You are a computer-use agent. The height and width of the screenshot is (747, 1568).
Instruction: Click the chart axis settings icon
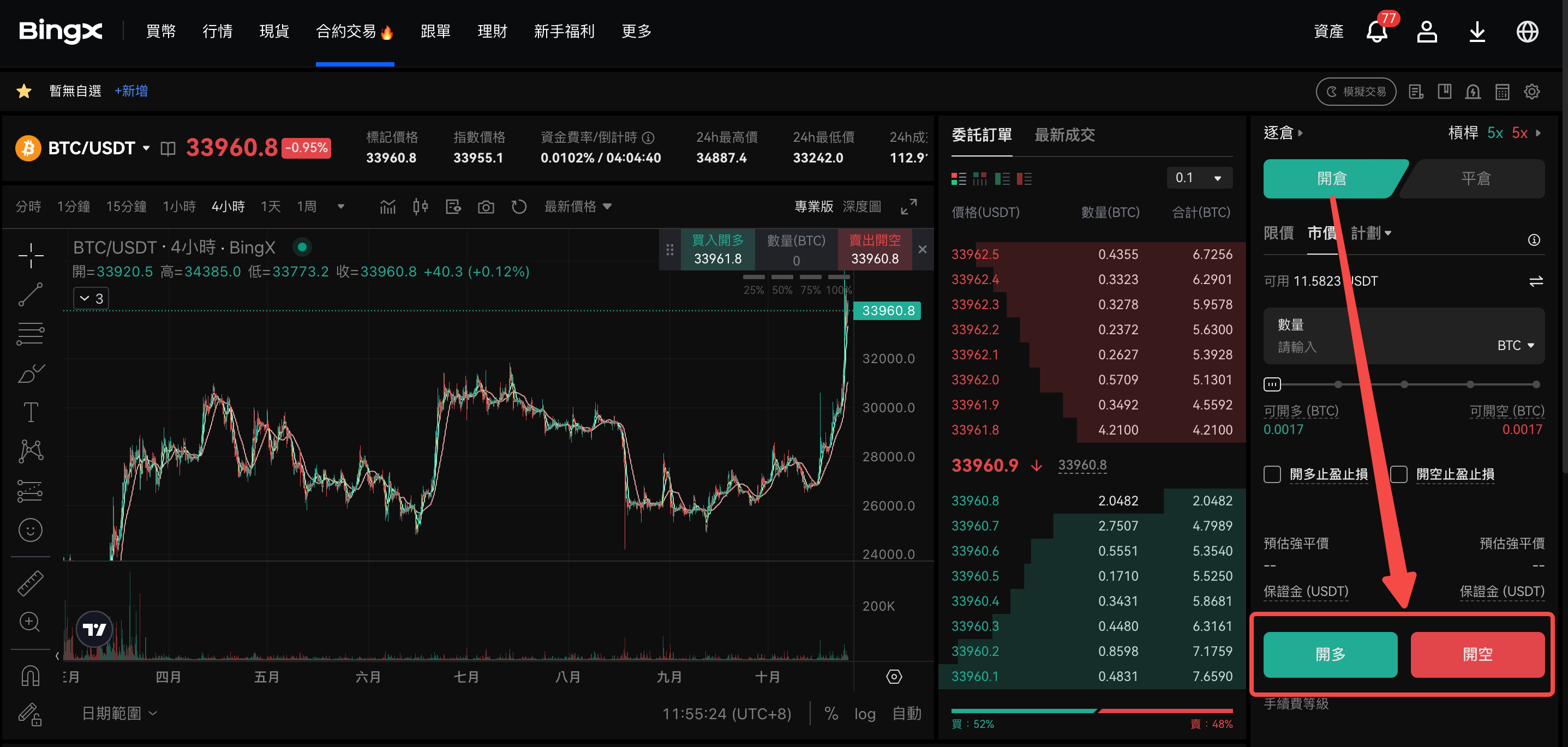point(894,677)
